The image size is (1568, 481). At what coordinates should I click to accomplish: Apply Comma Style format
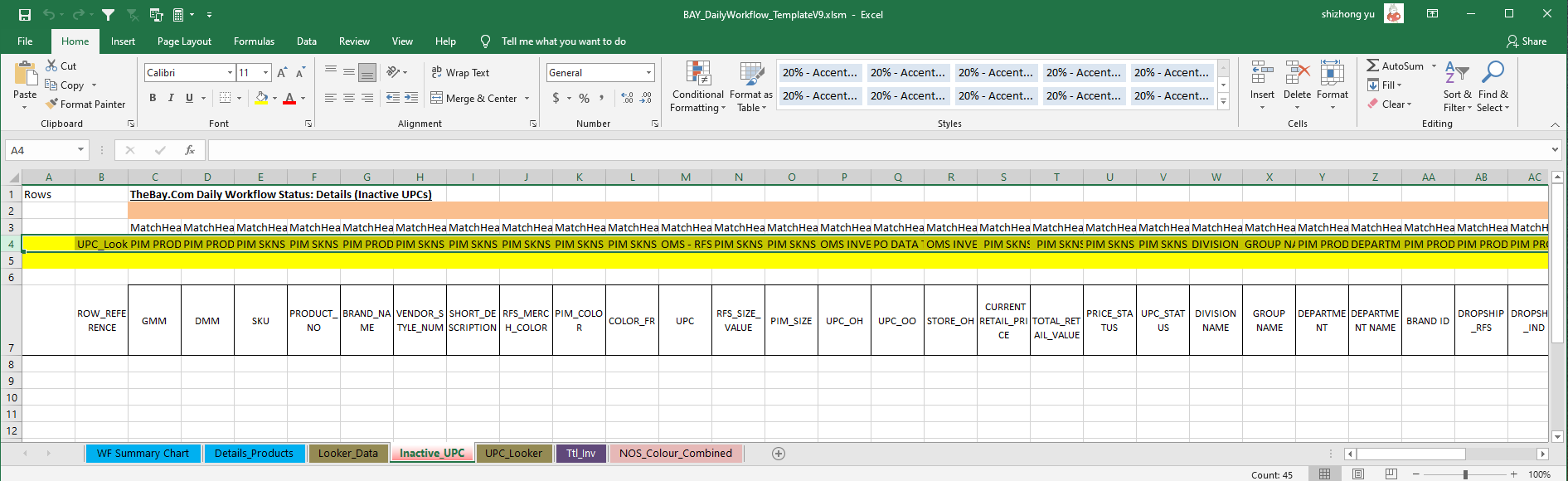pos(602,98)
